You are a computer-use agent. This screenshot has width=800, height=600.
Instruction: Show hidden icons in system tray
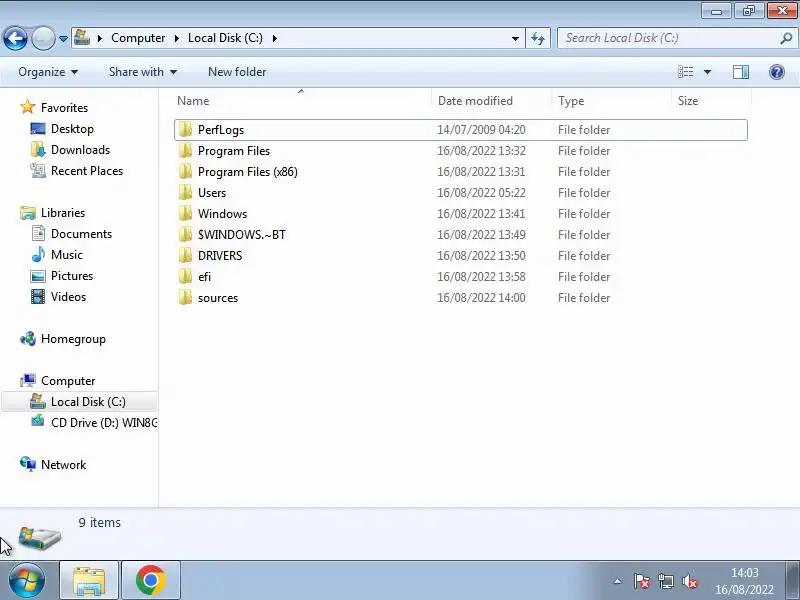click(617, 581)
